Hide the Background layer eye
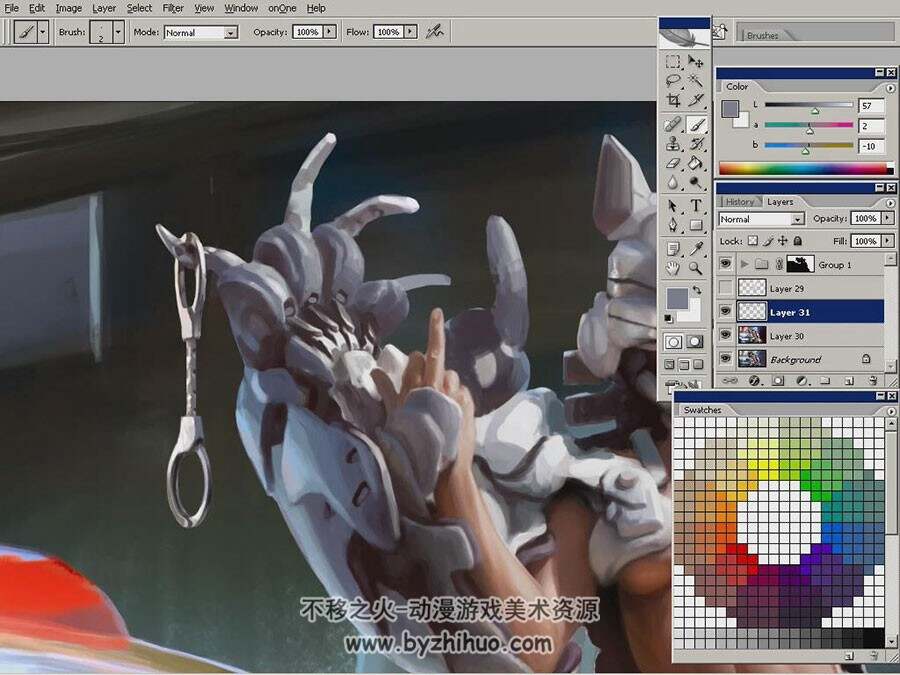This screenshot has height=675, width=900. coord(726,359)
